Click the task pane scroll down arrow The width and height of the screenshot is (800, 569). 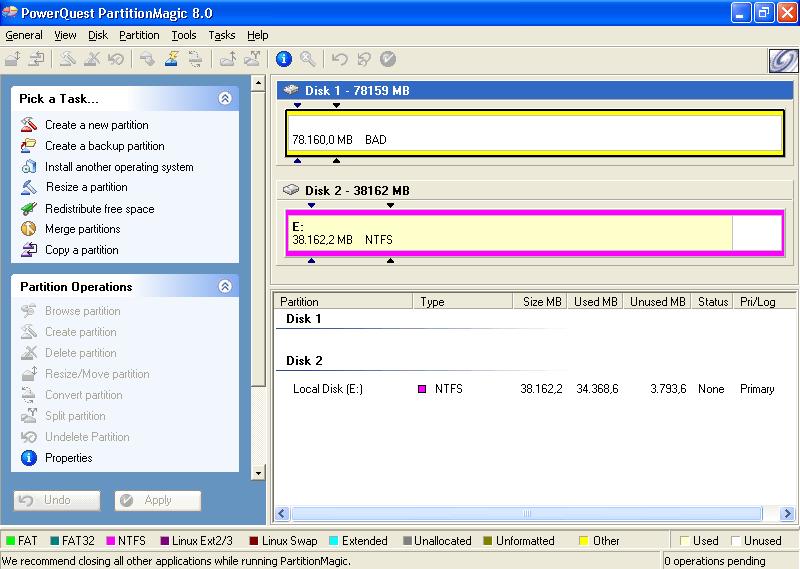(259, 473)
